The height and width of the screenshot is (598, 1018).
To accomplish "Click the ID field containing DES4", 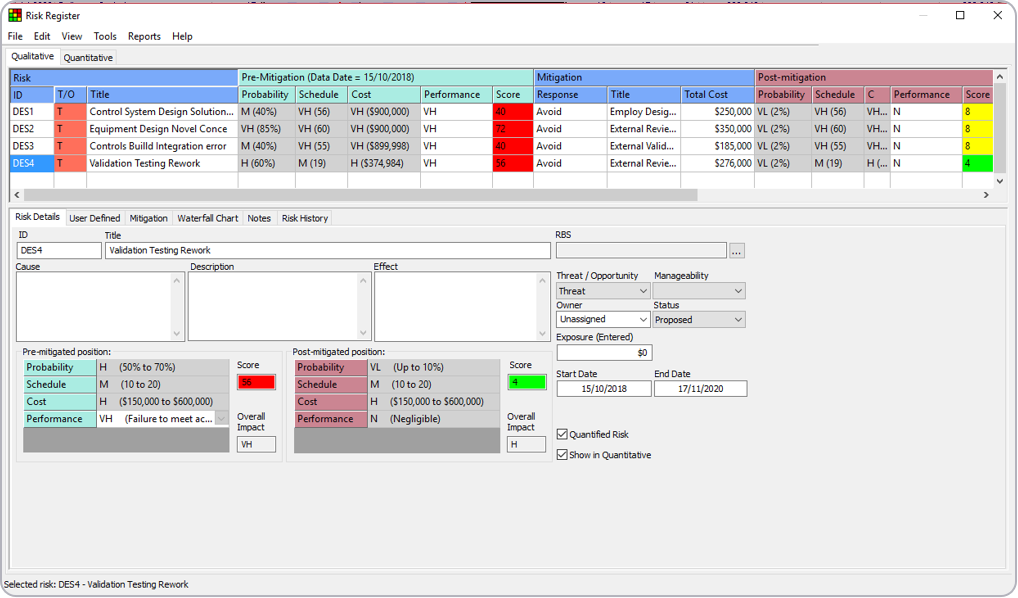I will pyautogui.click(x=59, y=250).
